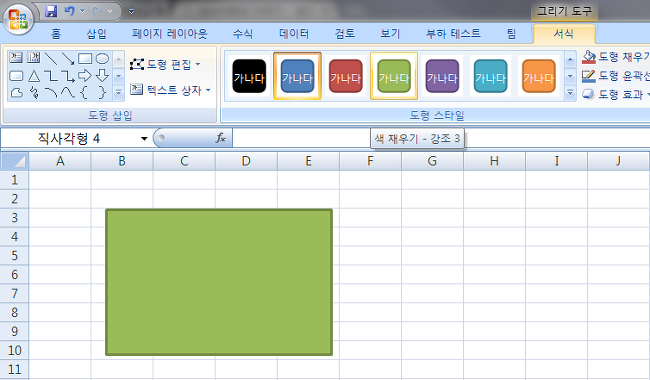This screenshot has width=650, height=380.
Task: Save the workbook with the floppy icon
Action: point(51,11)
